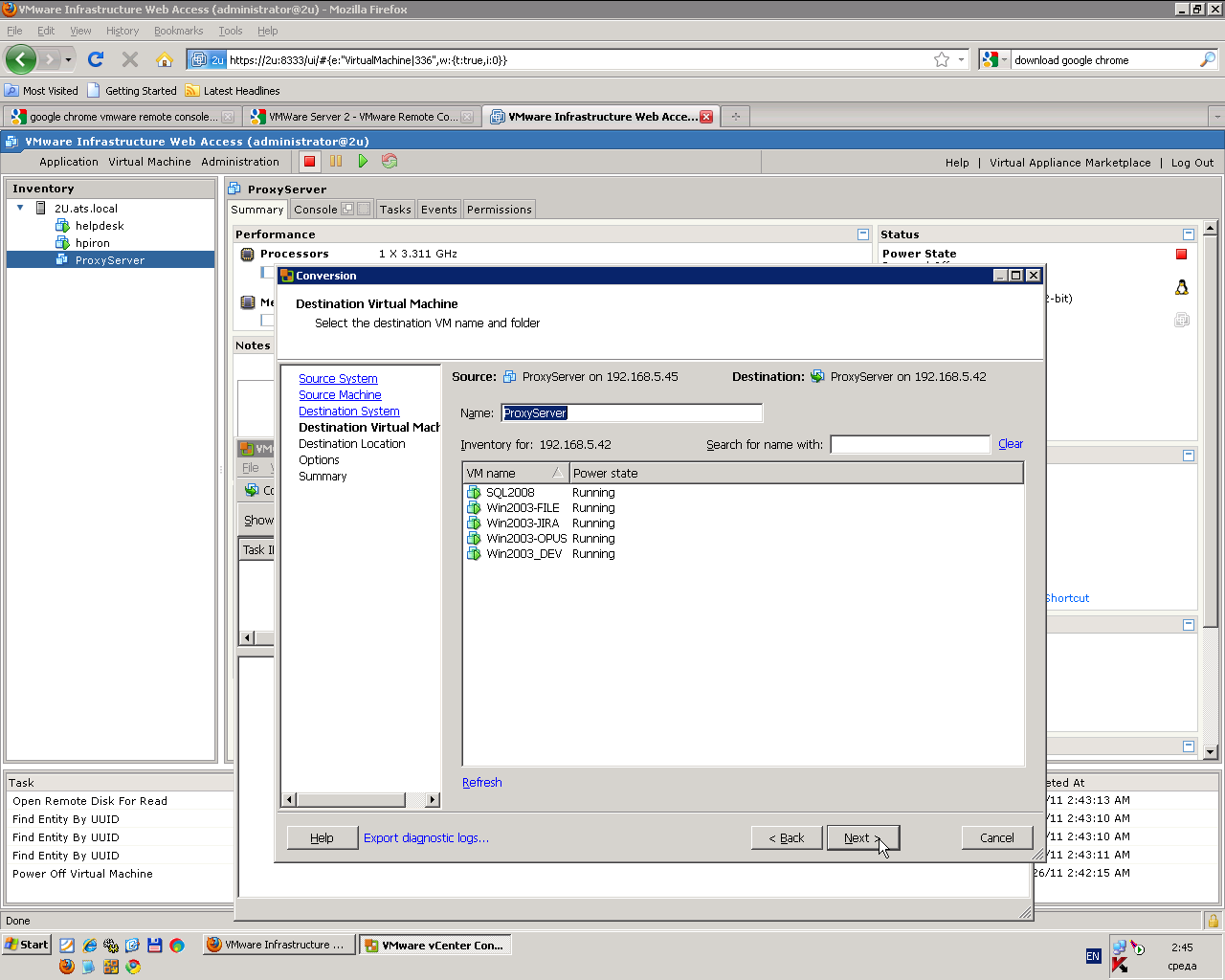Viewport: 1225px width, 980px height.
Task: Bookmark this page with the star icon
Action: click(x=942, y=59)
